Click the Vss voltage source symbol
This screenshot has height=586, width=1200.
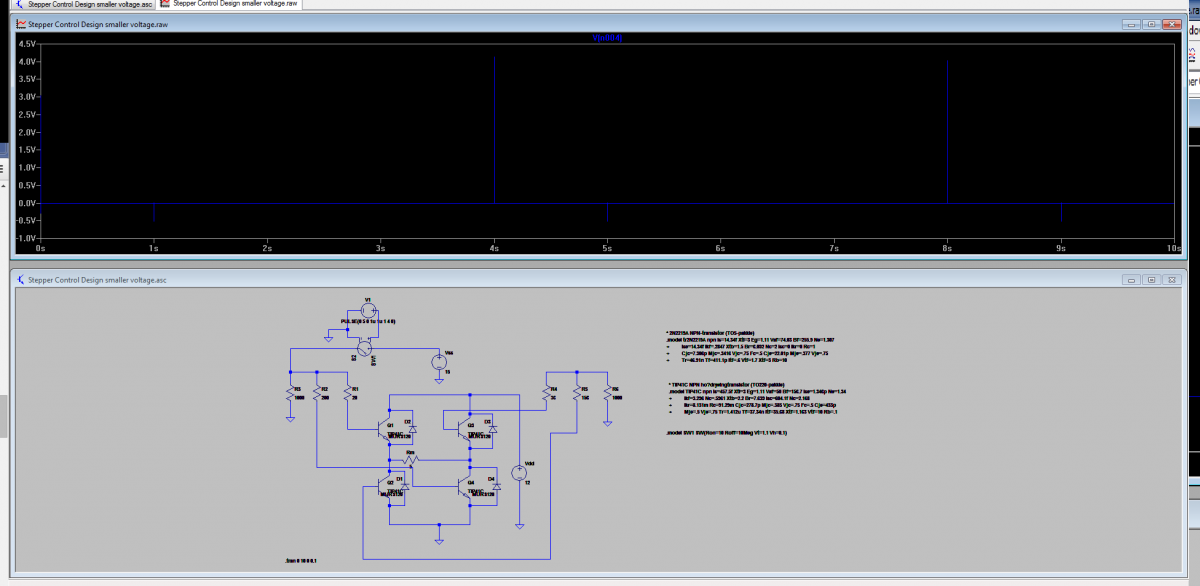tap(438, 361)
